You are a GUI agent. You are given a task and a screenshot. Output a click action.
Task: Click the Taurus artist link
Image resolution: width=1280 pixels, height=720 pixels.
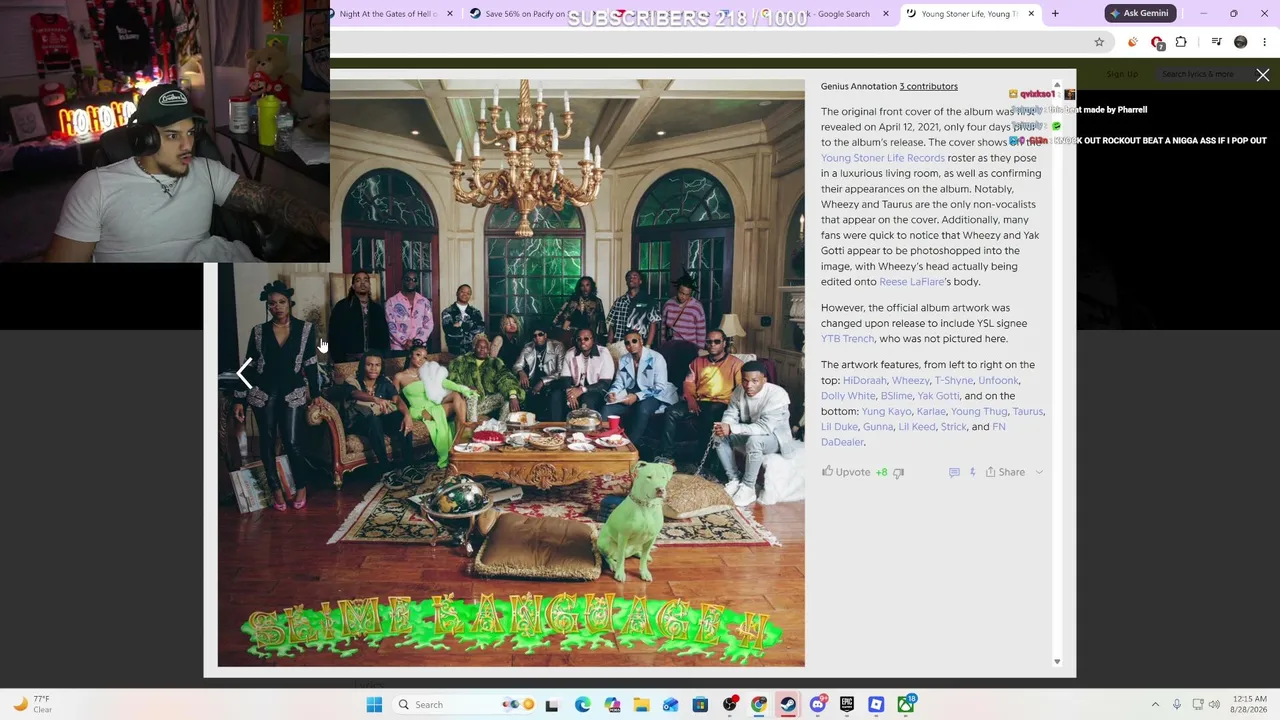point(1028,412)
